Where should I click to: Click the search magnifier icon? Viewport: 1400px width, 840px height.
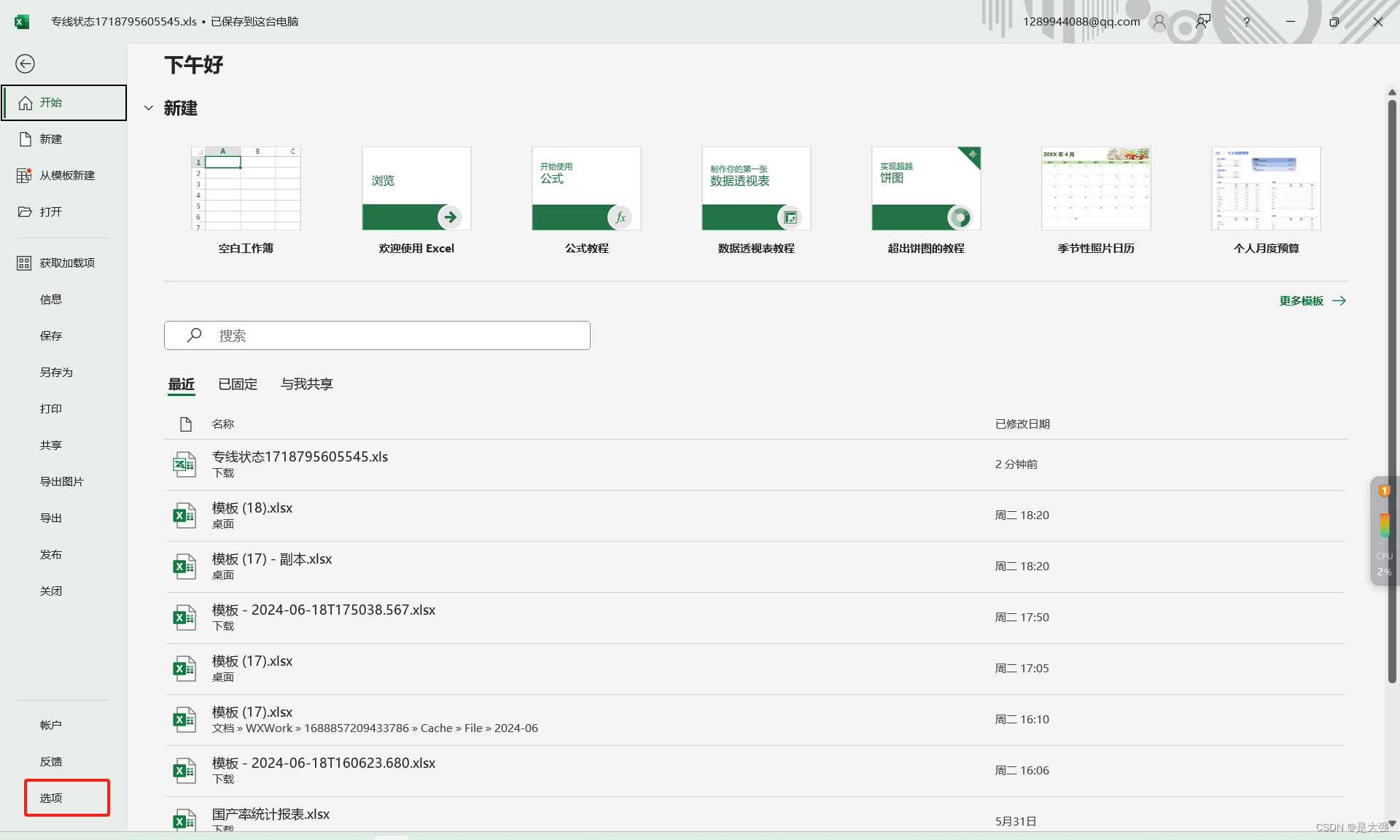[x=194, y=335]
